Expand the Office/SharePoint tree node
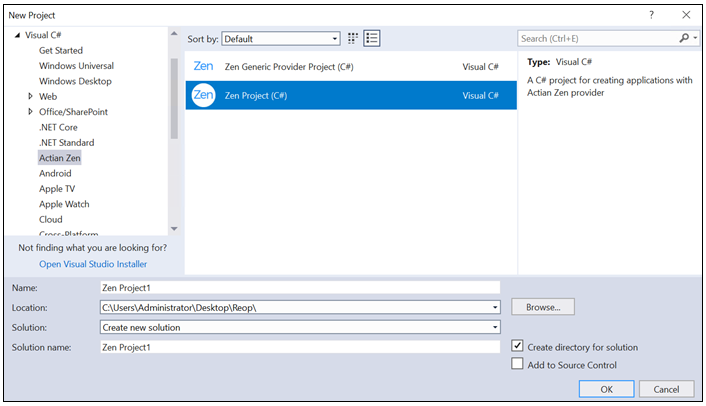The height and width of the screenshot is (406, 706). [x=30, y=112]
